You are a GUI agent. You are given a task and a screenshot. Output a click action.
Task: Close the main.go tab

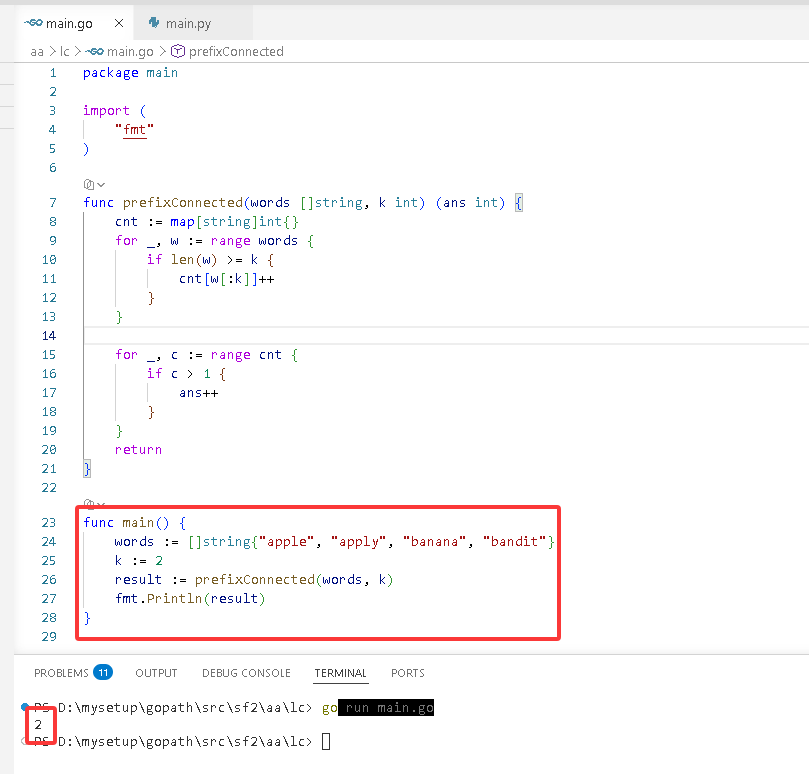[x=119, y=23]
